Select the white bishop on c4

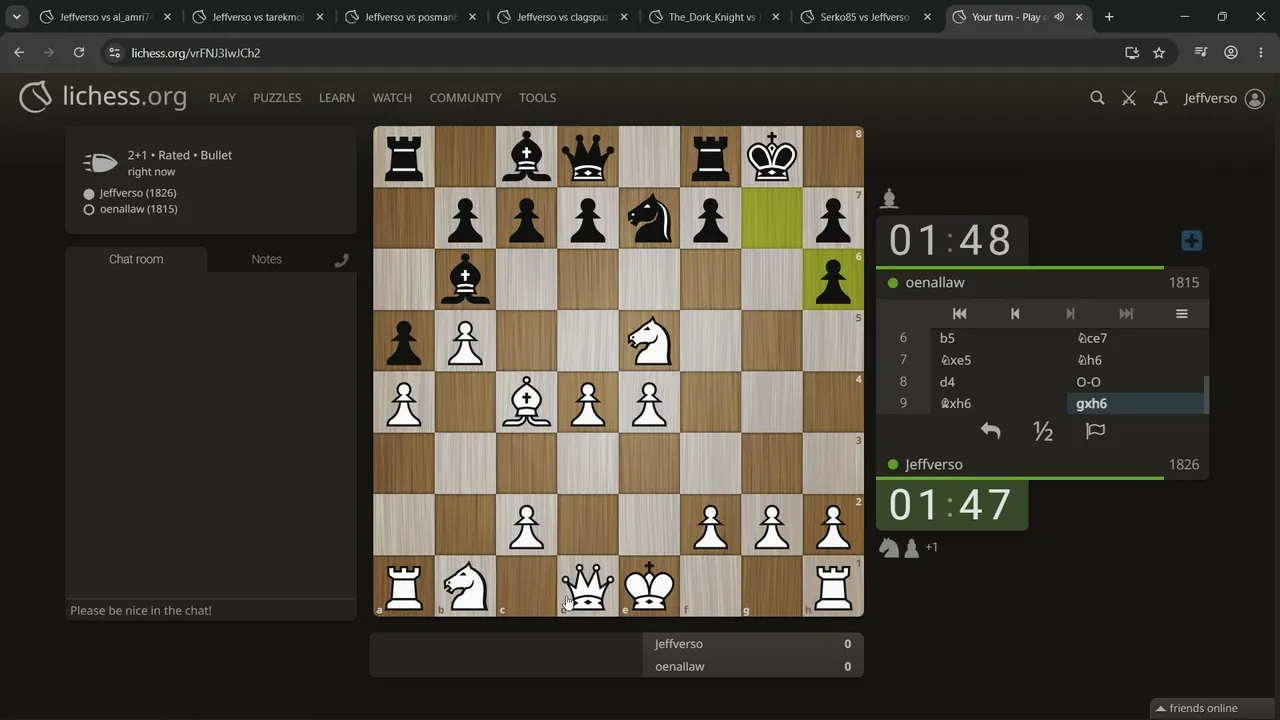click(x=527, y=402)
